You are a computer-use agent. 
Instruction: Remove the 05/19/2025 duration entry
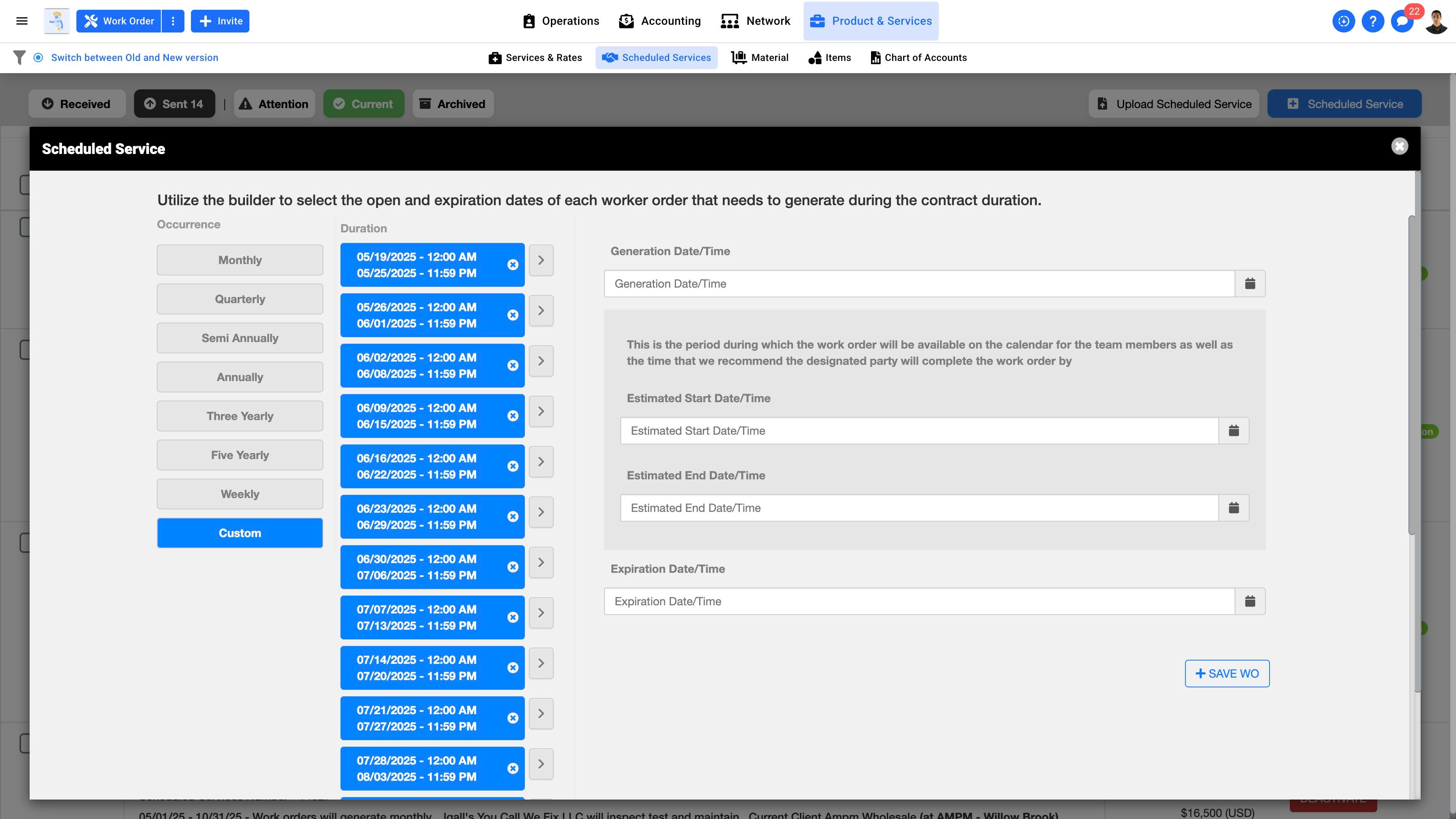click(x=513, y=265)
